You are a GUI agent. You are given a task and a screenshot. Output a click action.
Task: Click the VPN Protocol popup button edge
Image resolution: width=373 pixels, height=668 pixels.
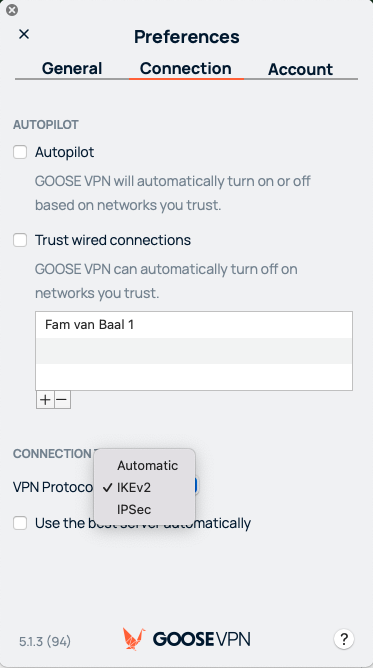click(196, 486)
